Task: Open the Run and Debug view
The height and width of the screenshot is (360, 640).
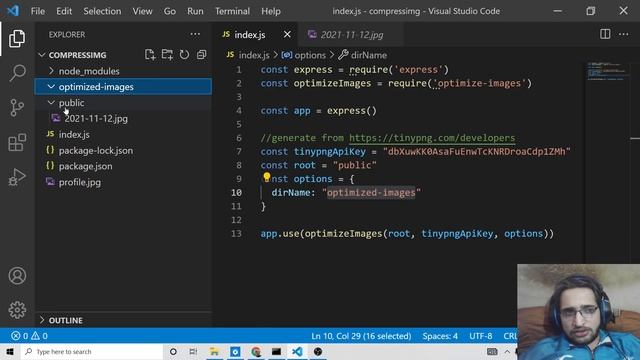Action: [17, 177]
